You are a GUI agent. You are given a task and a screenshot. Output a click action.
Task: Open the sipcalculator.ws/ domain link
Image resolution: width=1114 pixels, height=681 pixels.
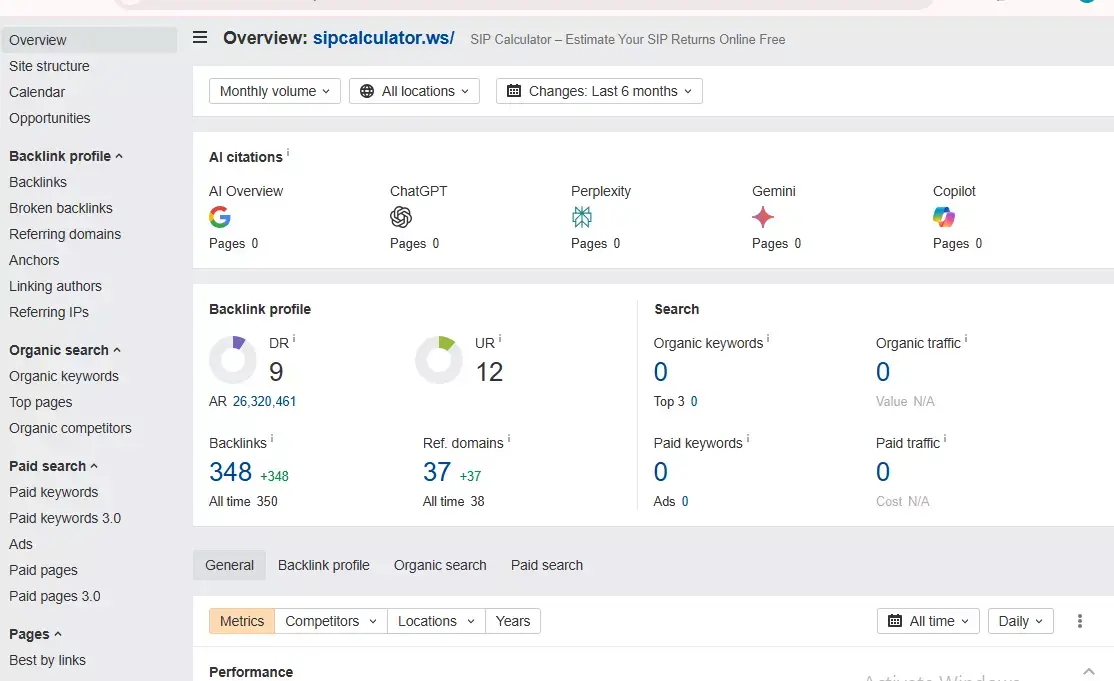pos(383,38)
